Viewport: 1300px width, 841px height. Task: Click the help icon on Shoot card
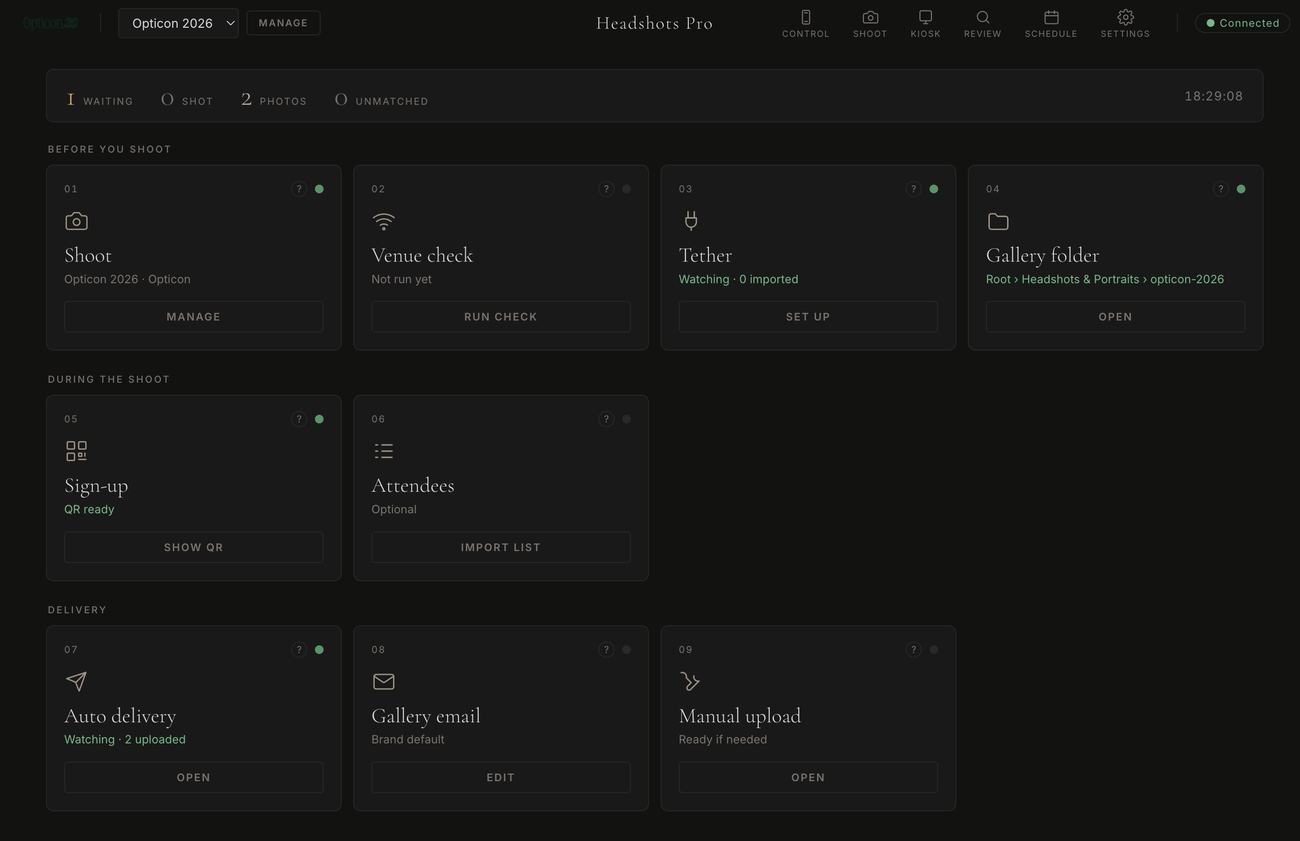click(299, 189)
